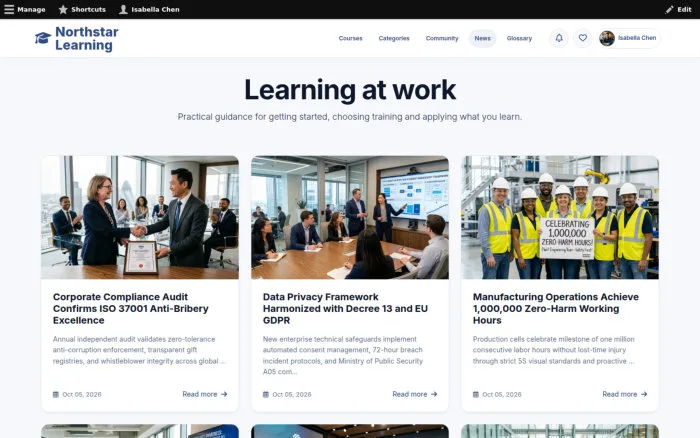Screen dimensions: 700x438
Task: Open the notifications bell icon
Action: click(559, 38)
